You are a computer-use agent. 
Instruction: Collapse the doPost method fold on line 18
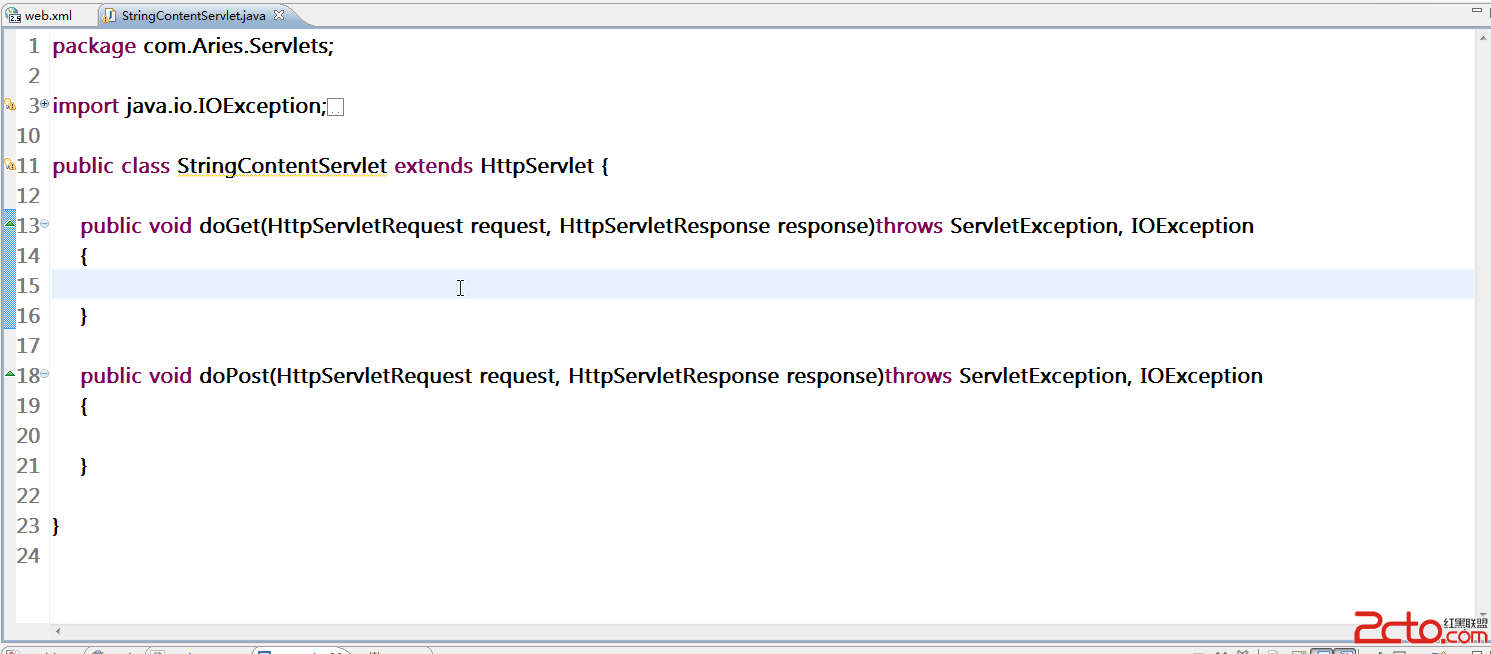pos(44,374)
